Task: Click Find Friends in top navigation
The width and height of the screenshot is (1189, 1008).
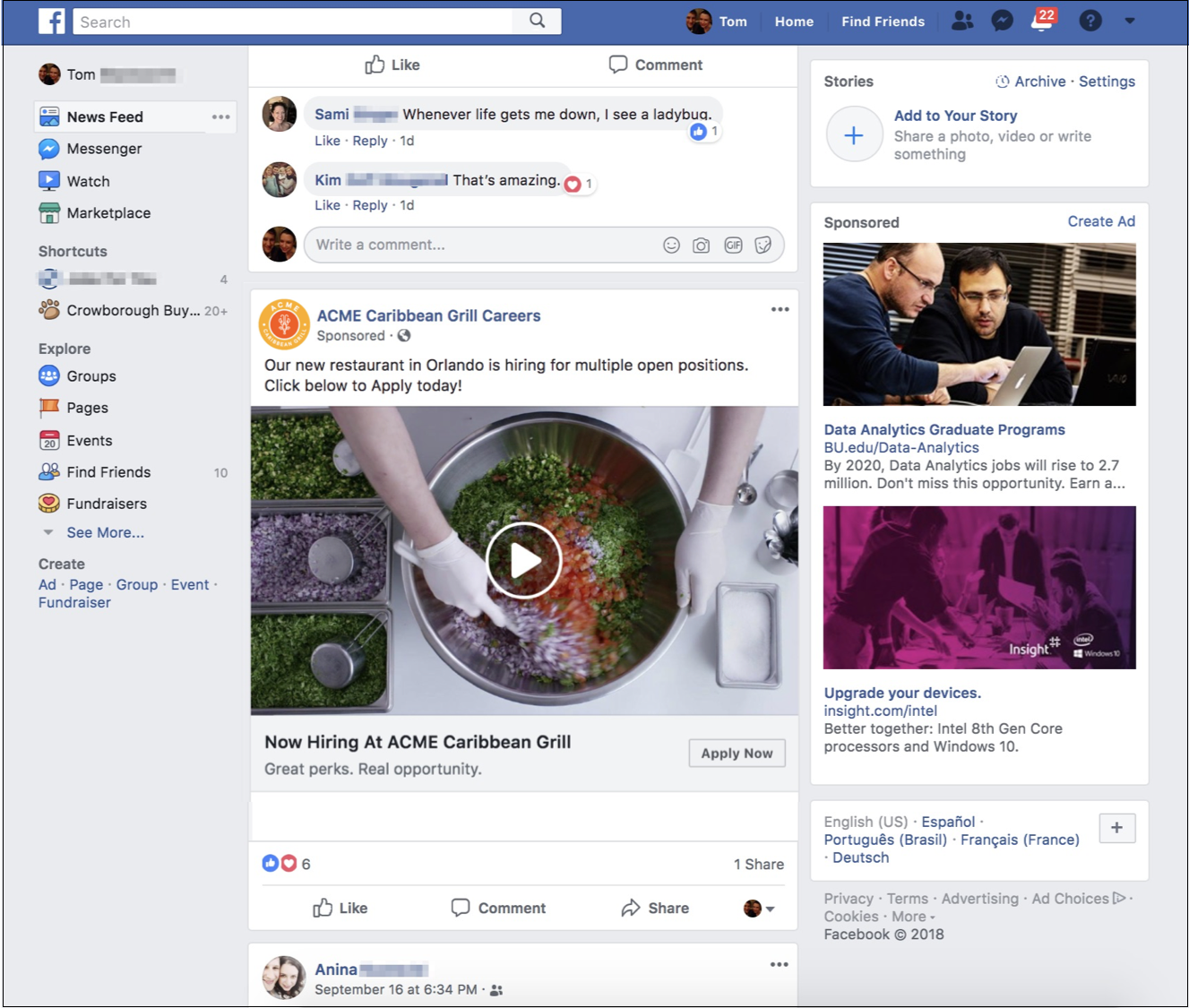Action: [883, 22]
